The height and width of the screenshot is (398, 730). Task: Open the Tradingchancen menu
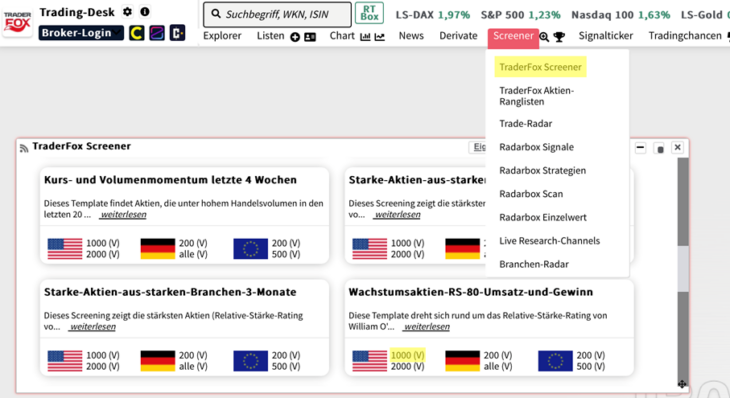tap(685, 36)
